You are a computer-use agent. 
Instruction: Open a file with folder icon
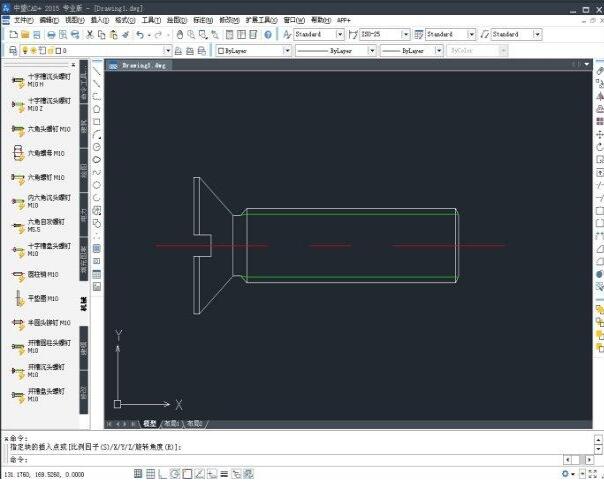click(x=25, y=35)
